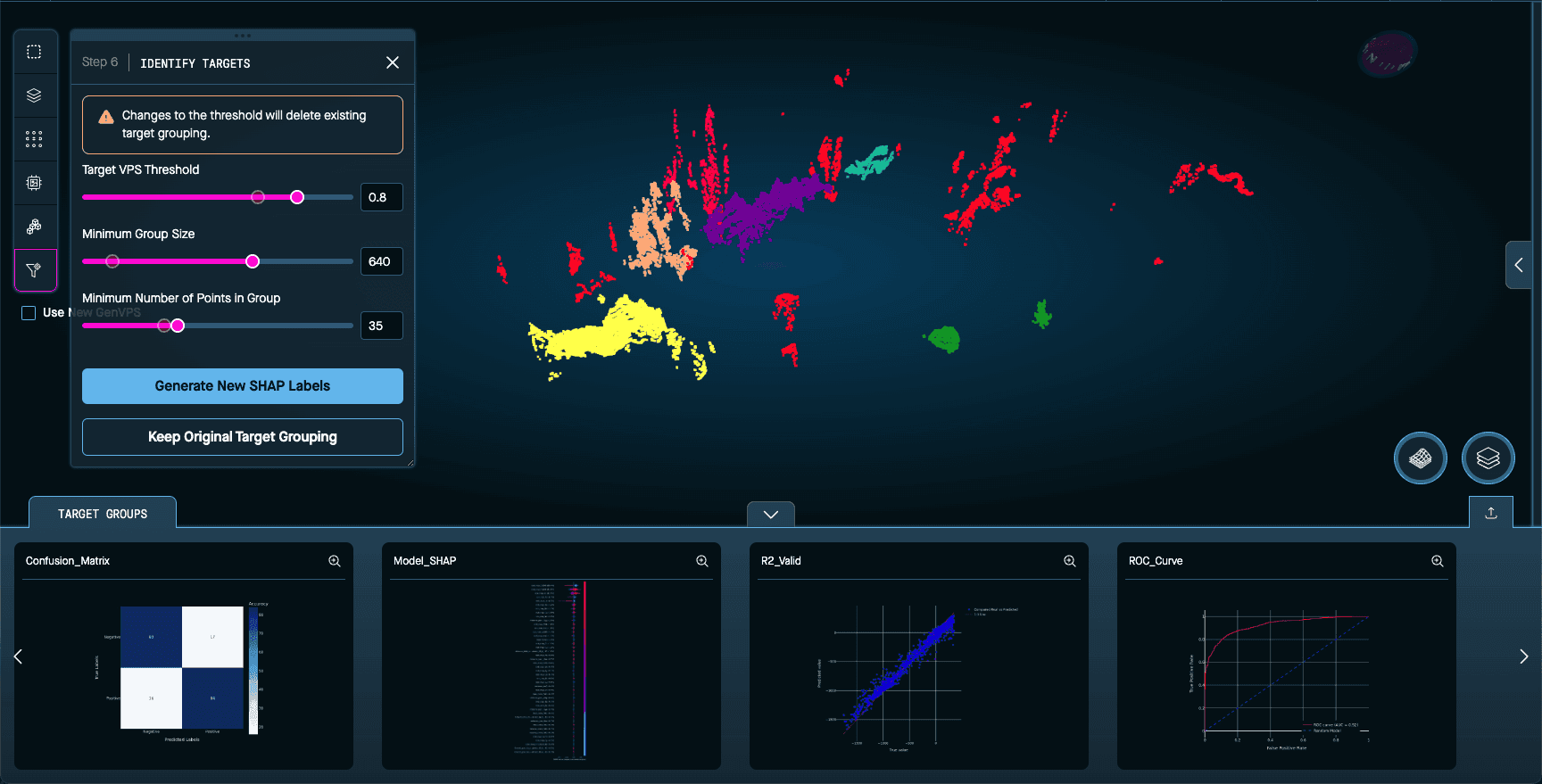Click the Step 6 label
1542x784 pixels.
pyautogui.click(x=100, y=62)
